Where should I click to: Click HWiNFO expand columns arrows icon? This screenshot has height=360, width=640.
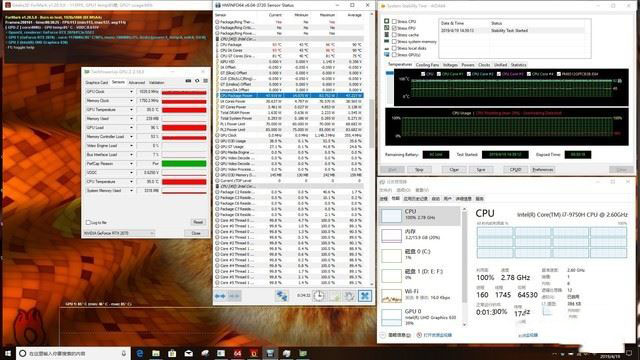220,296
